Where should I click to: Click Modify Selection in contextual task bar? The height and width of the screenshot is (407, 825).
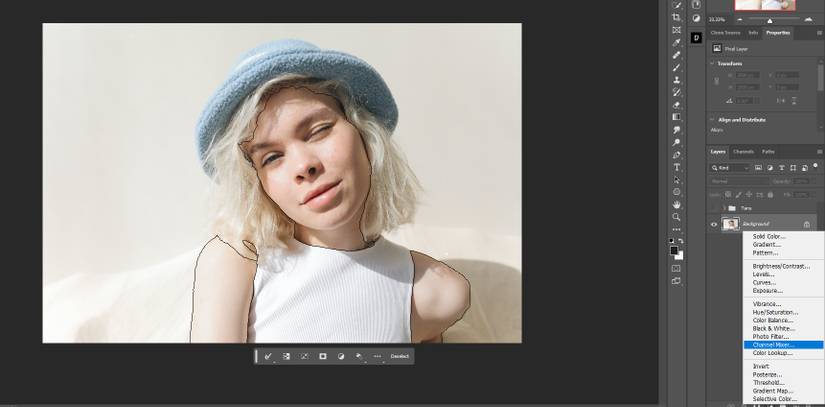pyautogui.click(x=268, y=356)
